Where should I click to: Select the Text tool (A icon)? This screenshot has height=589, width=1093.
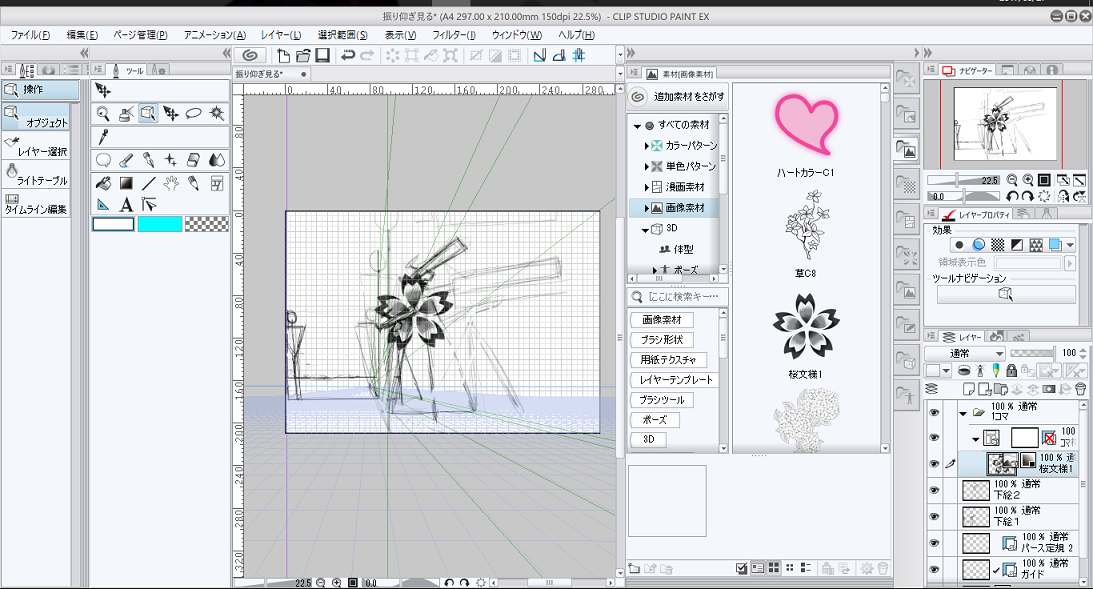pyautogui.click(x=127, y=204)
